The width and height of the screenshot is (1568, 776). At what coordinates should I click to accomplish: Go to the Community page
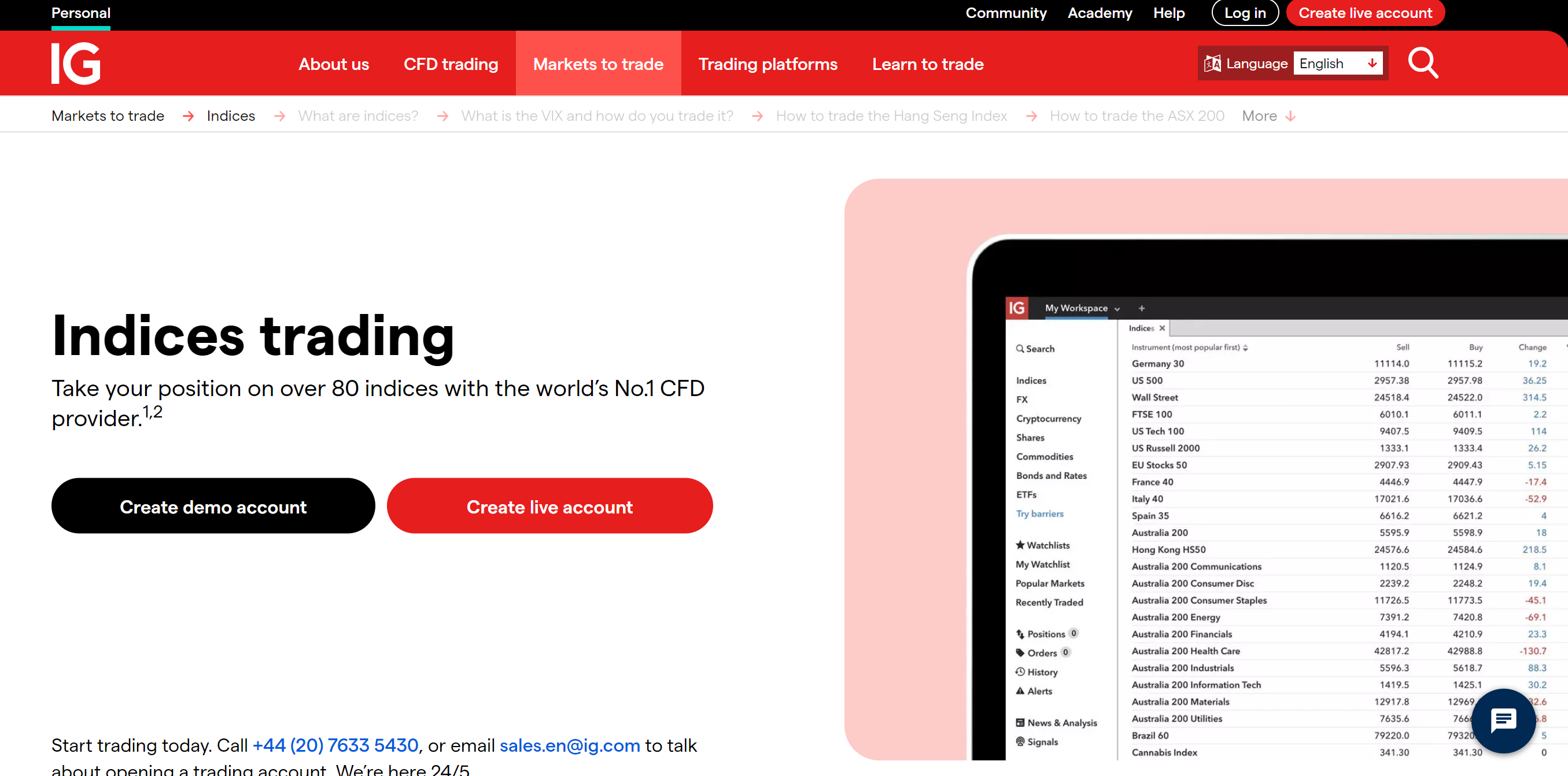pos(1006,13)
